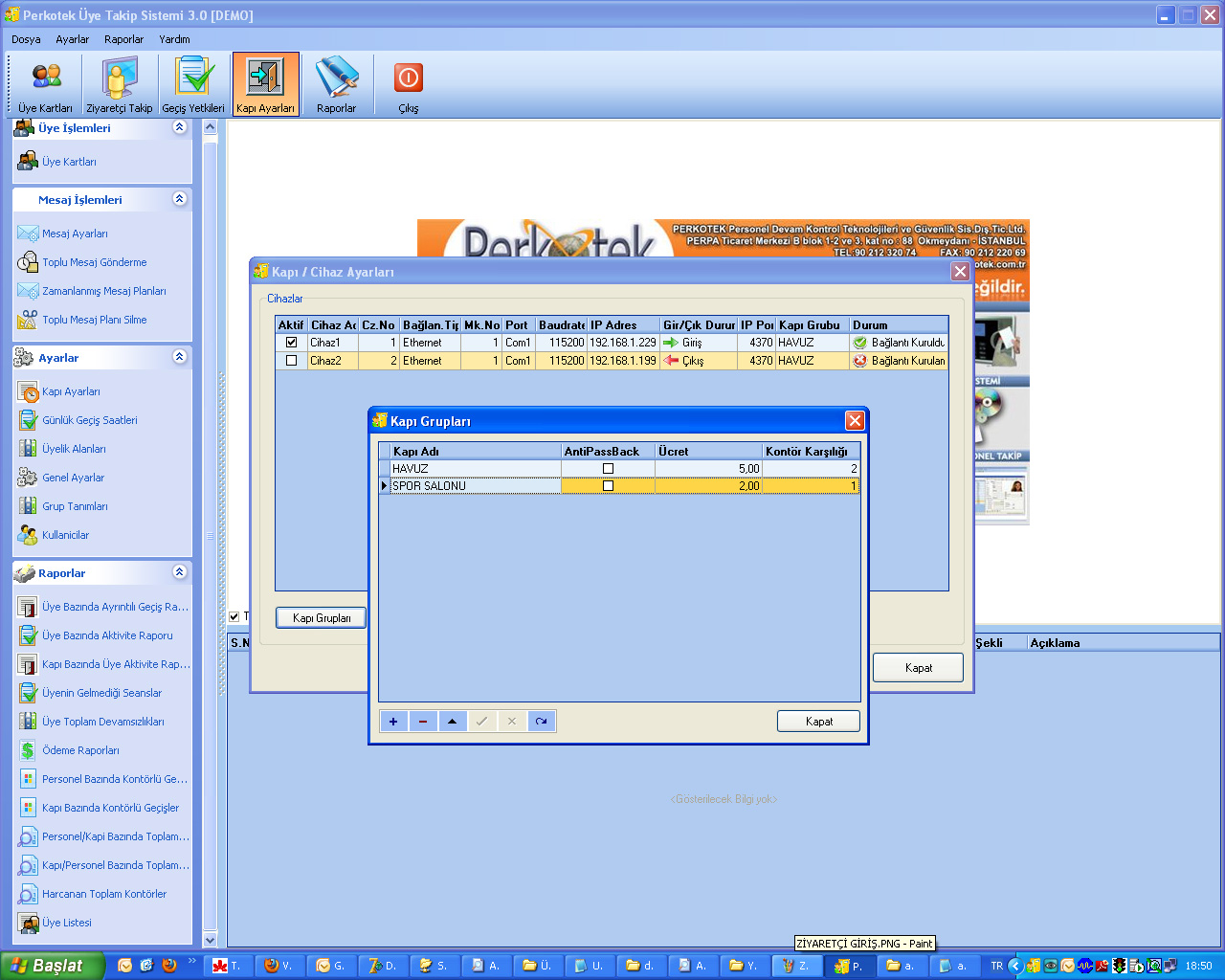Open the Yardım menu

pos(174,39)
